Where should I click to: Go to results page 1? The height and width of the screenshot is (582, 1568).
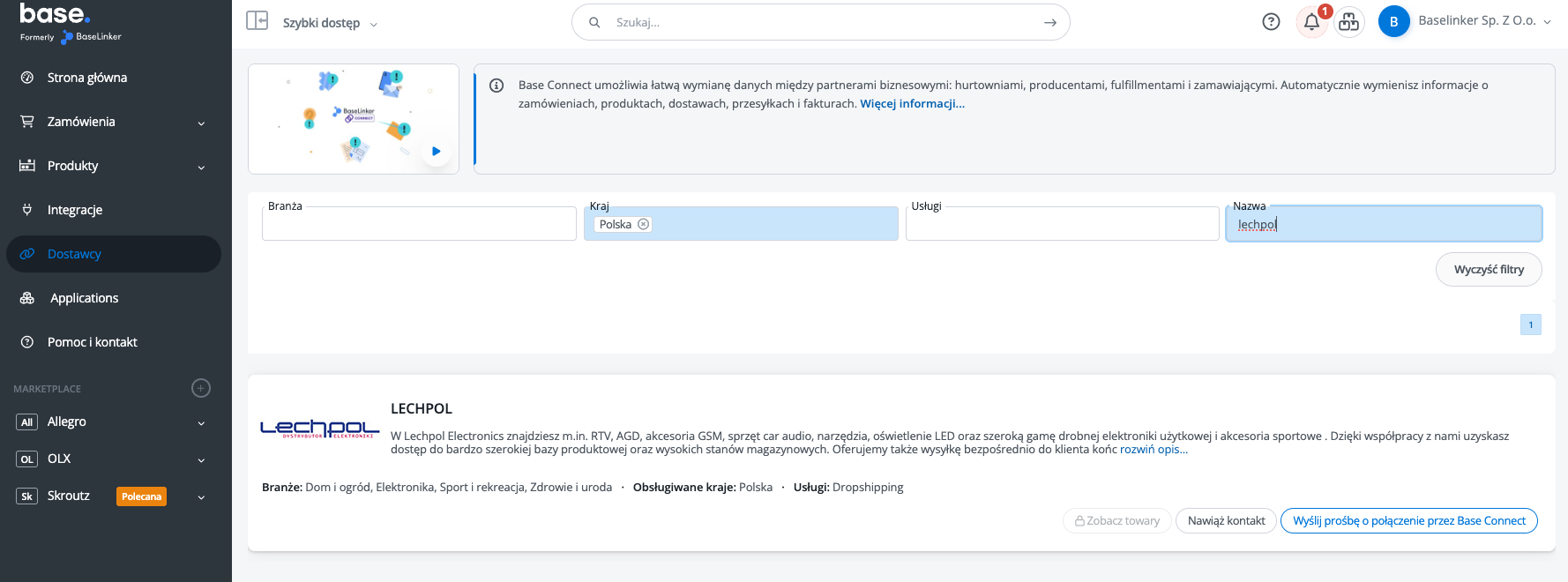[1531, 325]
